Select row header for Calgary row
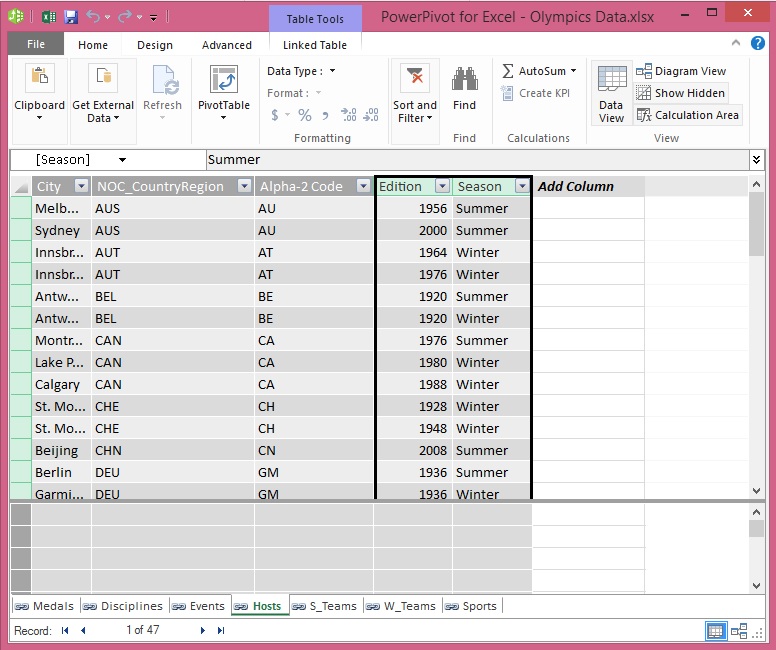 coord(21,385)
